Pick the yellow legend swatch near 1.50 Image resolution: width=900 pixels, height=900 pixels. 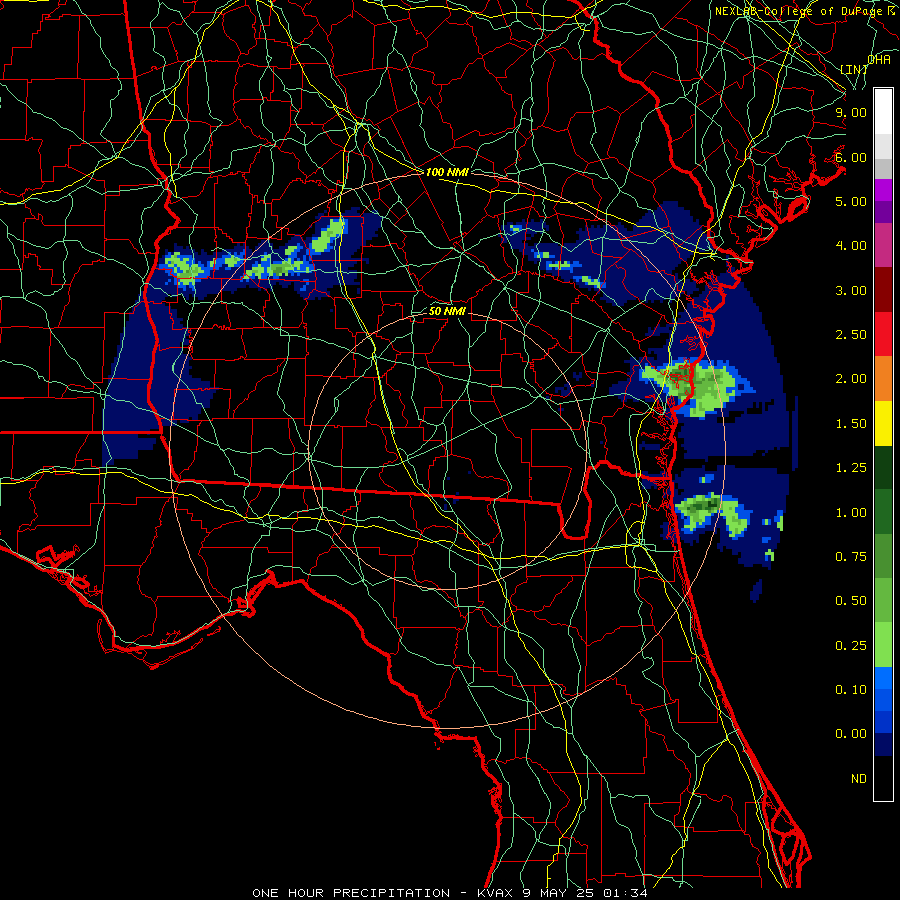click(883, 424)
